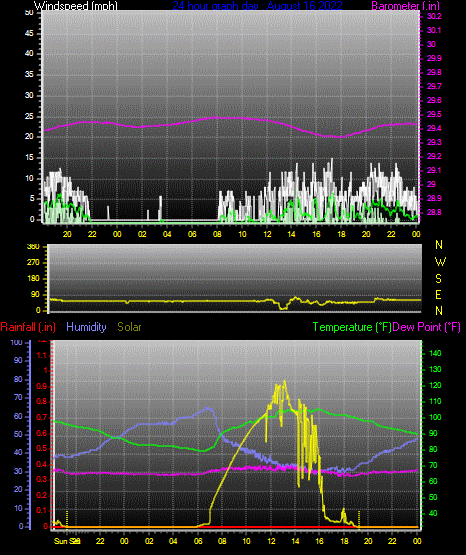Click the 50 humidity scale value
This screenshot has height=555, width=466.
coord(18,434)
